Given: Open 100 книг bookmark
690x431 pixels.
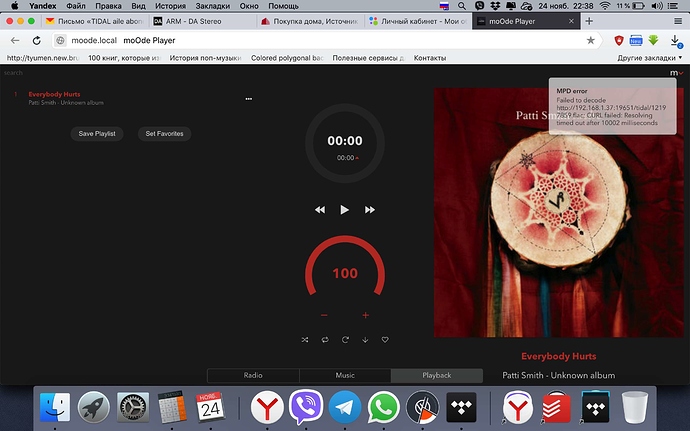Looking at the screenshot, I should pos(124,58).
